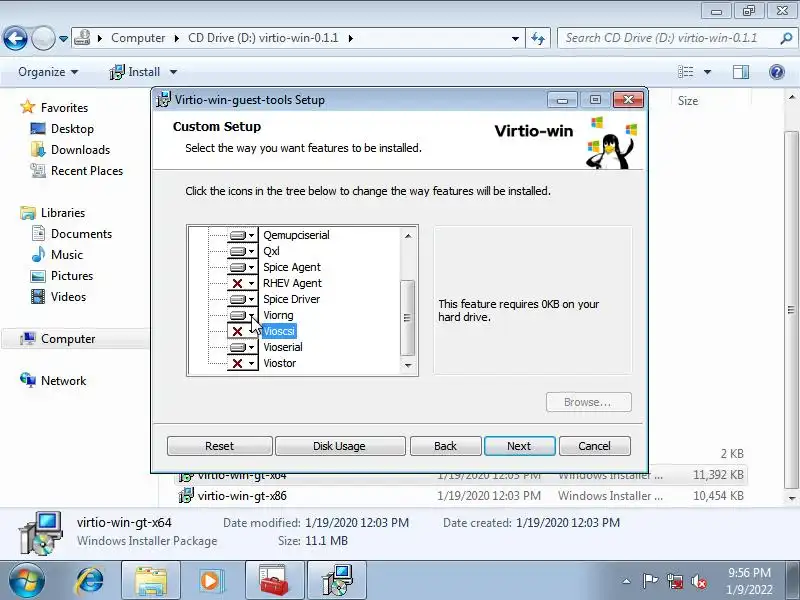Open the view options dropdown arrow
The image size is (800, 600).
(x=708, y=72)
